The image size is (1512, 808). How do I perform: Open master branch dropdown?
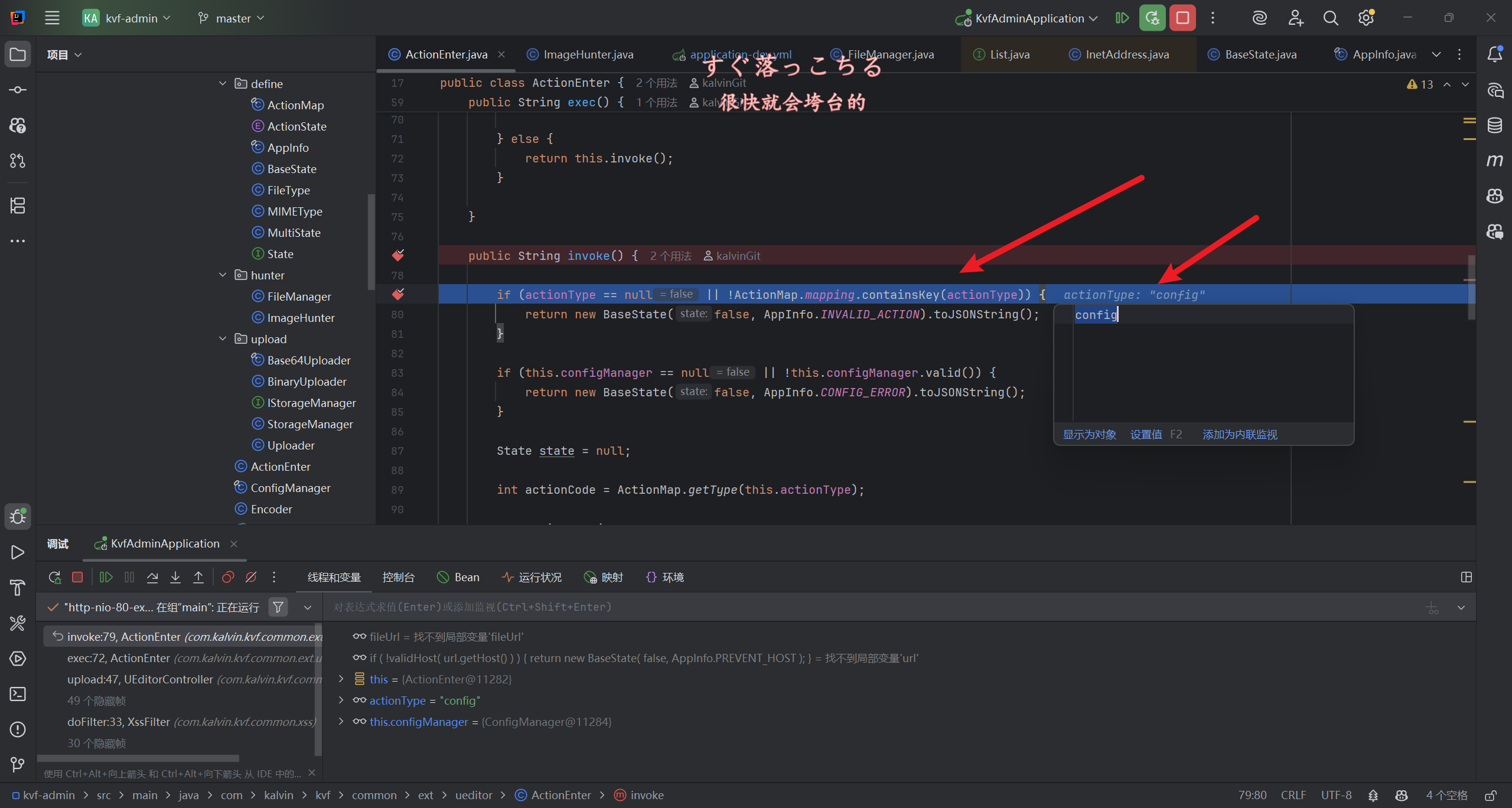pyautogui.click(x=232, y=18)
